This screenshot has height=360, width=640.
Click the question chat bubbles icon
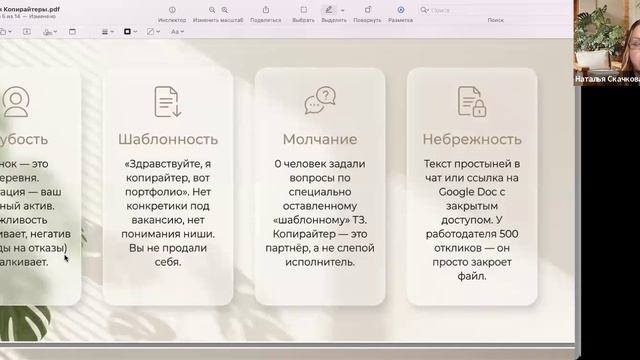[320, 100]
